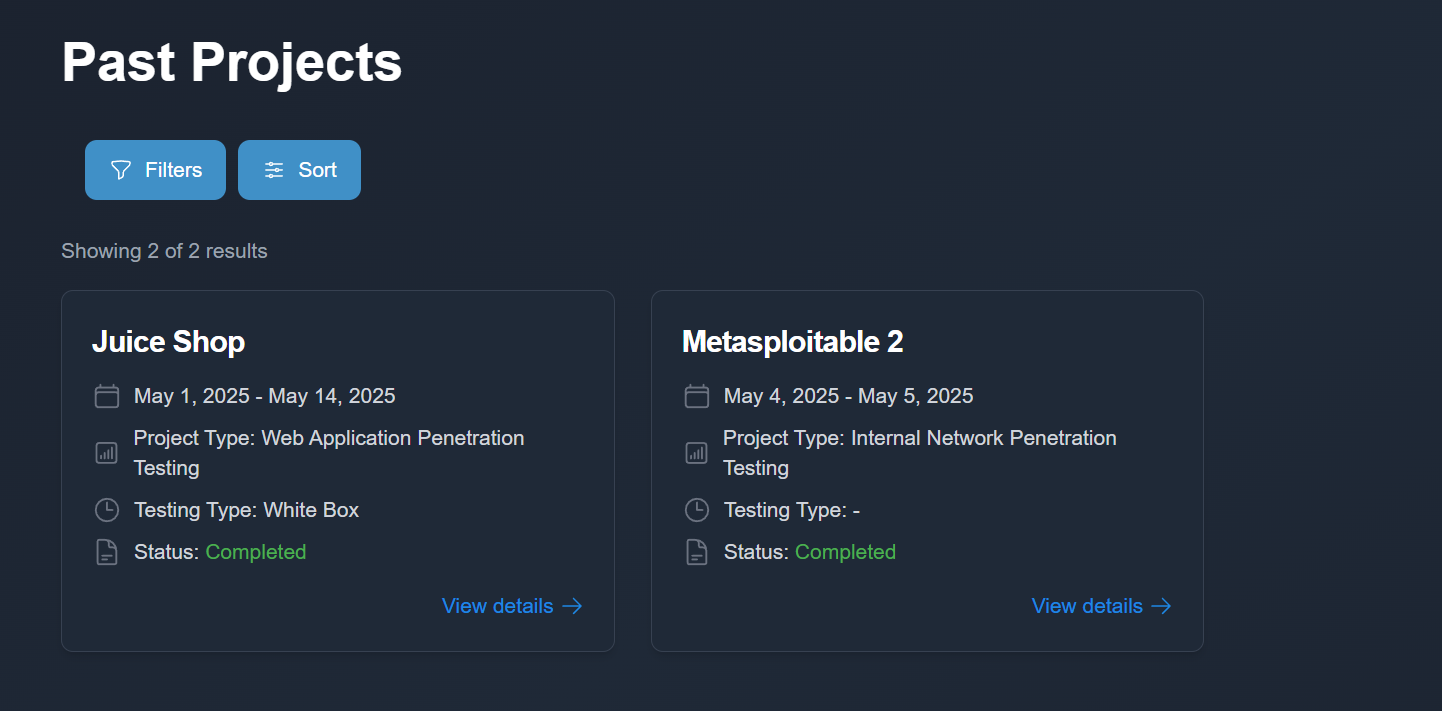1442x711 pixels.
Task: Click project type chart icon on Juice Shop
Action: pos(107,453)
